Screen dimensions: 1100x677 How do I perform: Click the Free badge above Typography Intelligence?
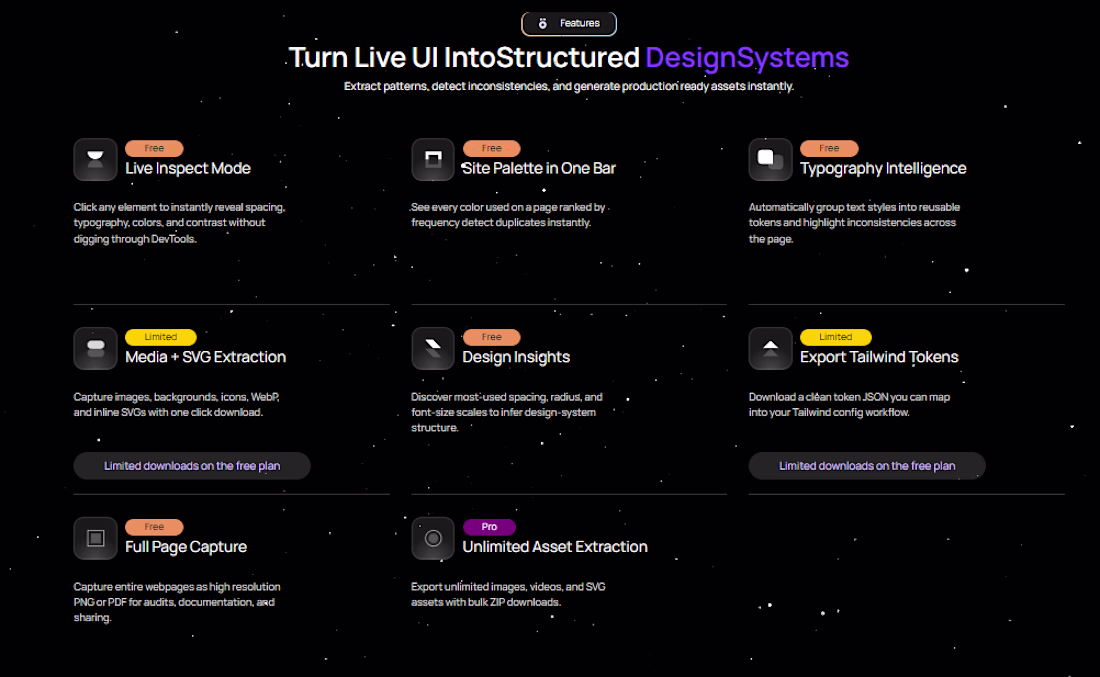pos(829,149)
